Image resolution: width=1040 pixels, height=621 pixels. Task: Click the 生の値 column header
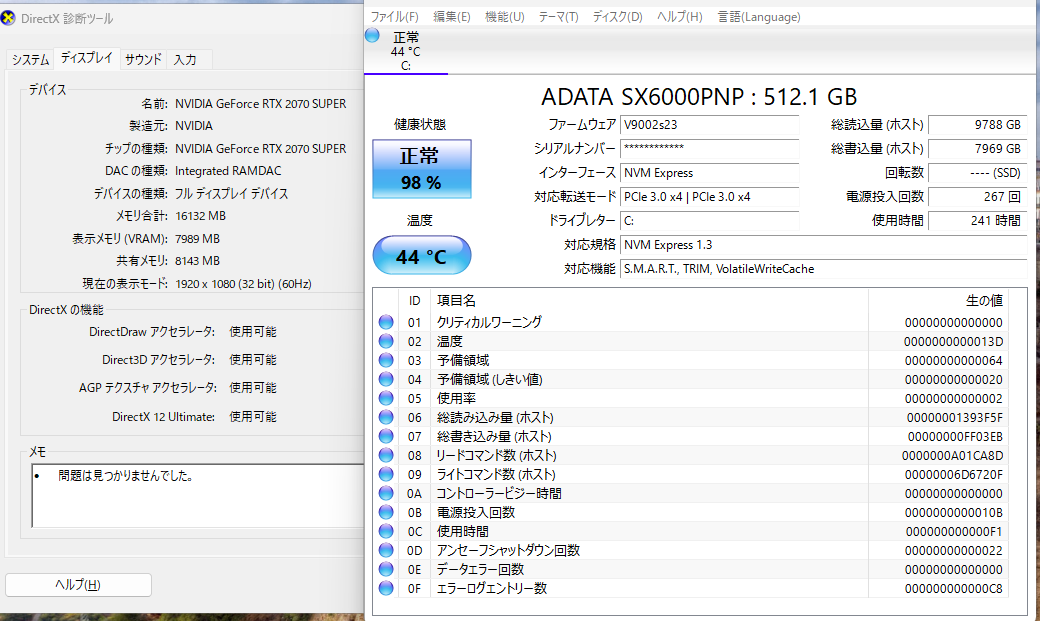(x=939, y=301)
